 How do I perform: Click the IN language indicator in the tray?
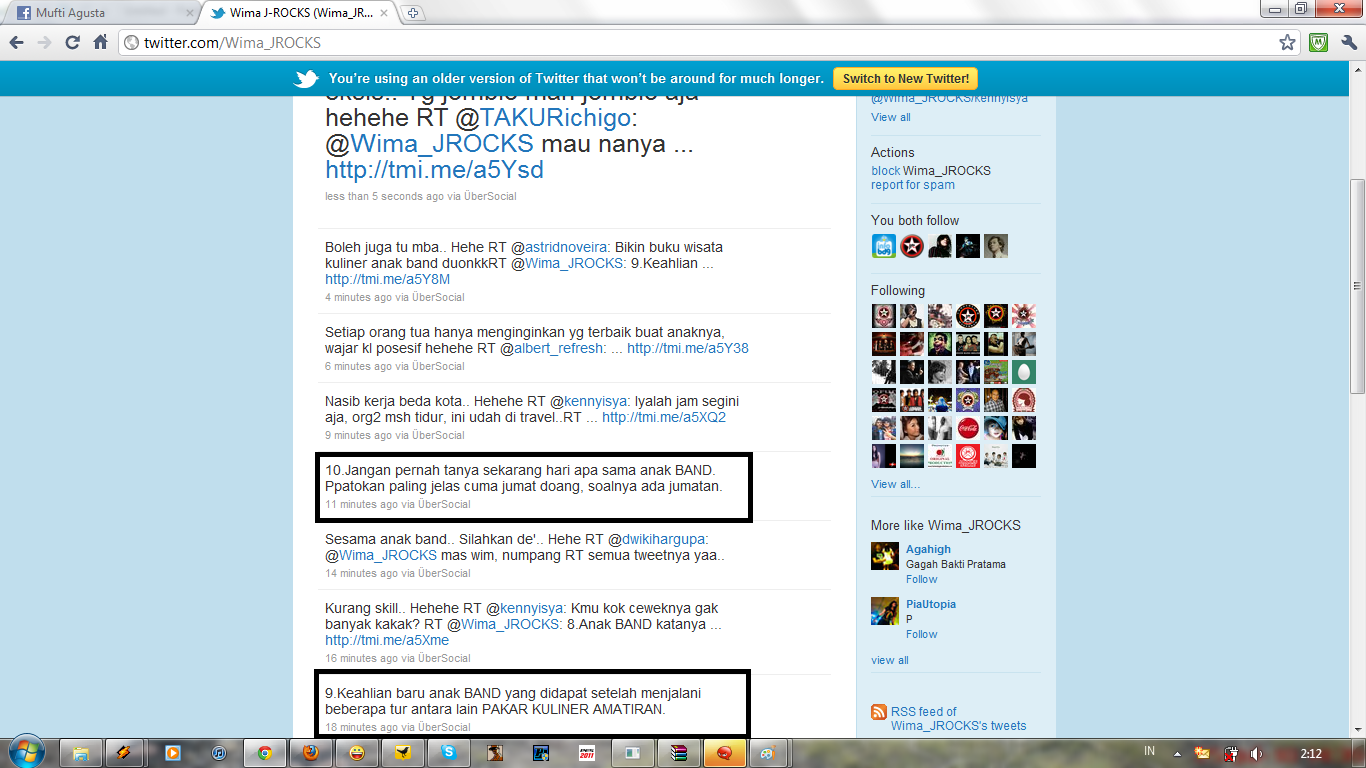(x=1150, y=752)
